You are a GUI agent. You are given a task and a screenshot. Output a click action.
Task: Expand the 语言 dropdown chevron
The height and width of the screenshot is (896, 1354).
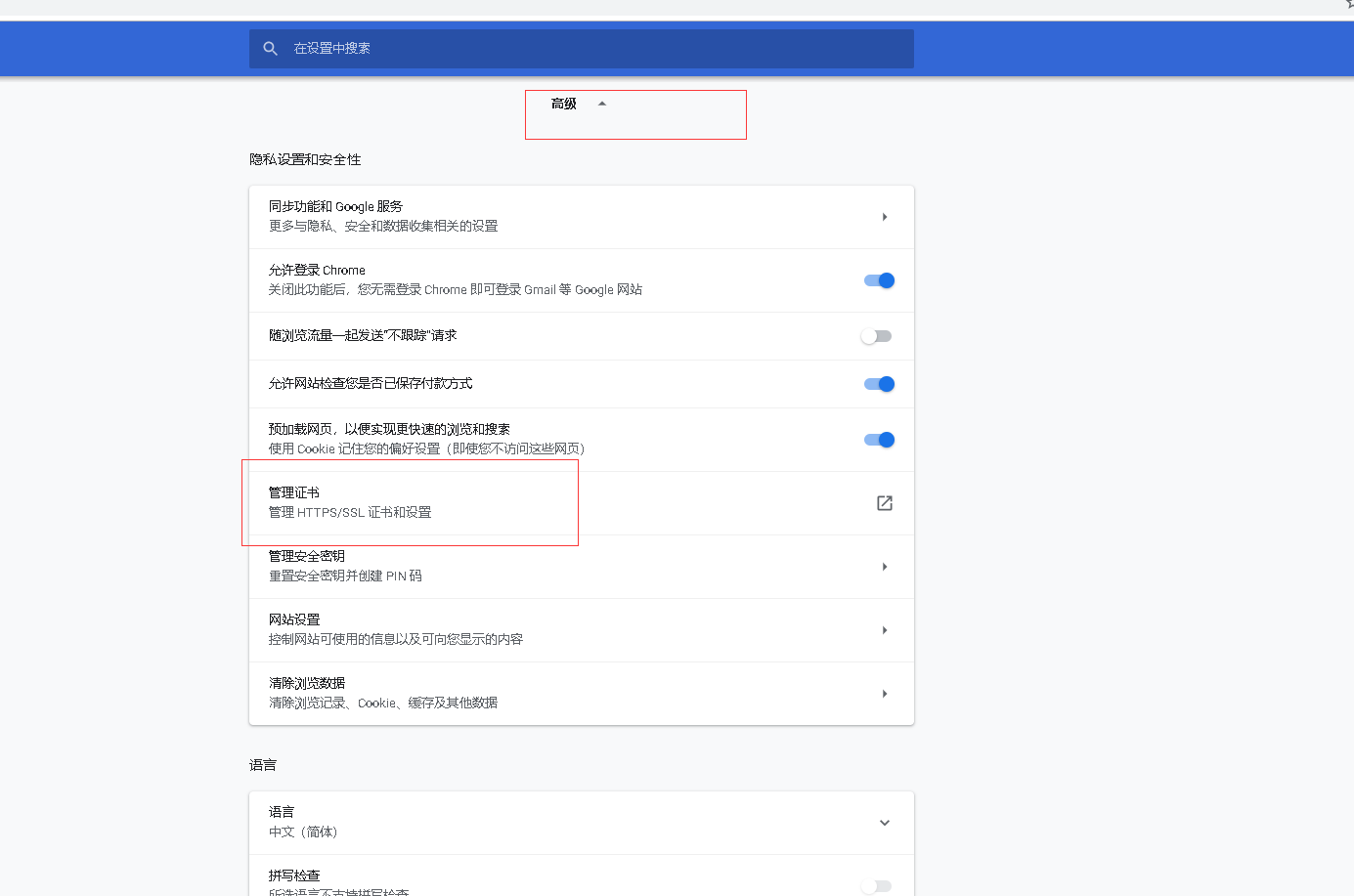click(x=885, y=823)
